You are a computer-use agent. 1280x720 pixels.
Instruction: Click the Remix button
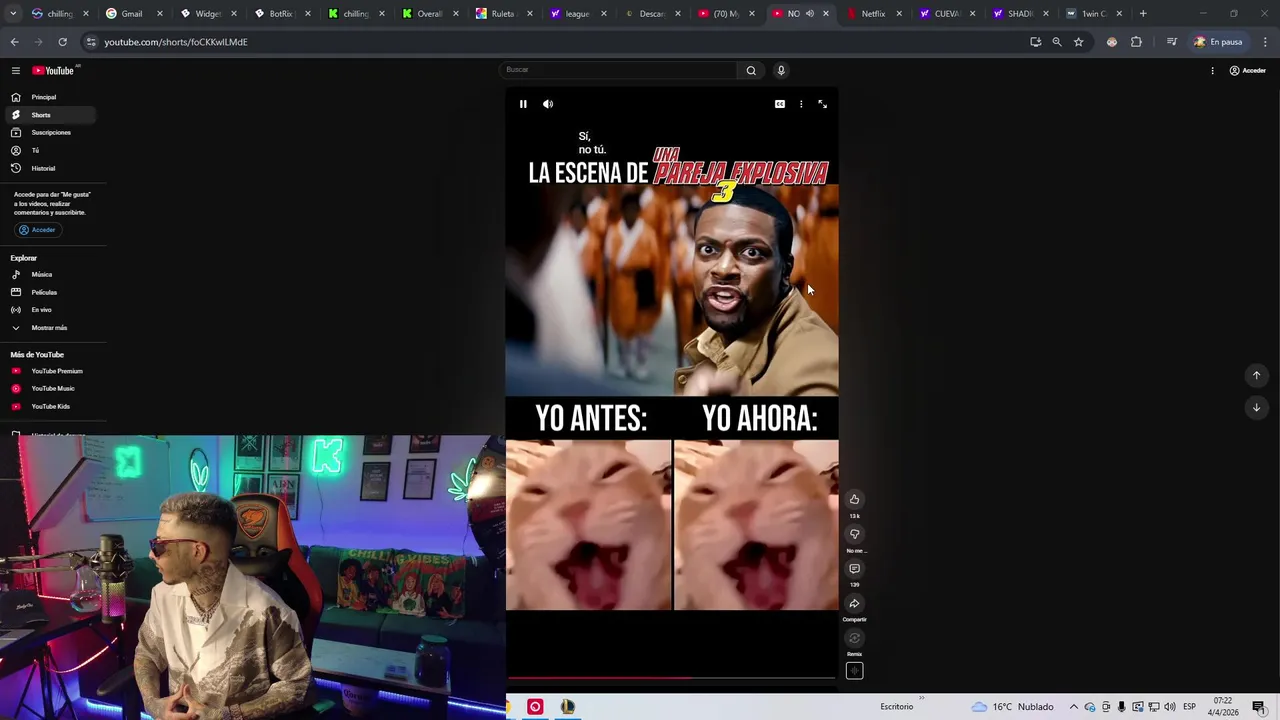click(x=854, y=638)
